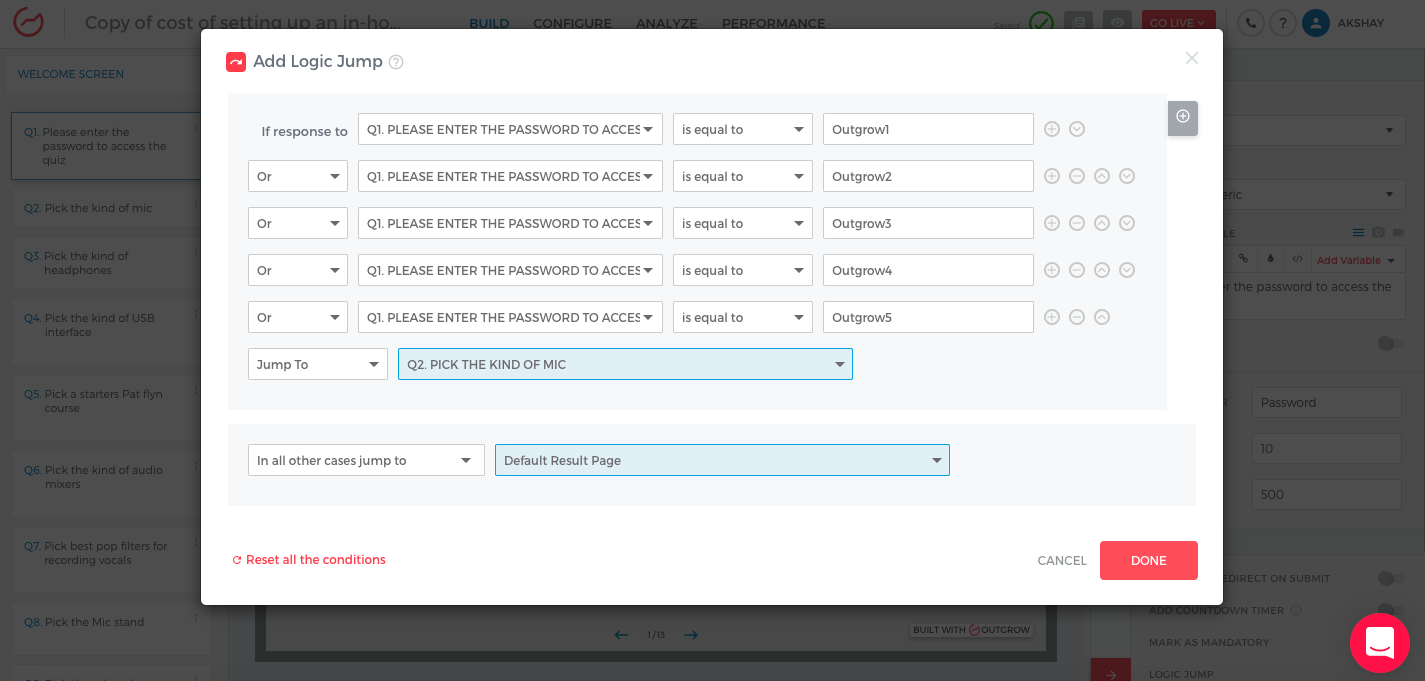Remove the Outgrow3 condition row
This screenshot has width=1425, height=681.
pyautogui.click(x=1077, y=223)
